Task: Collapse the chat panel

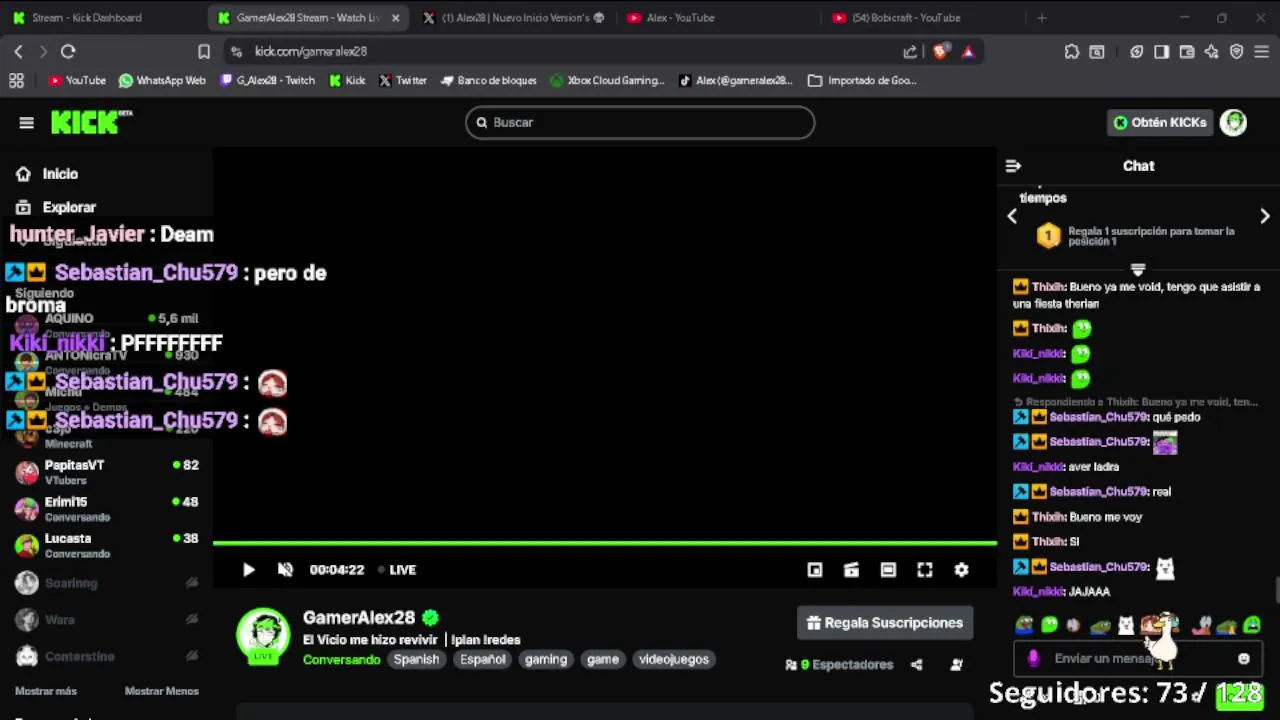Action: tap(1013, 166)
